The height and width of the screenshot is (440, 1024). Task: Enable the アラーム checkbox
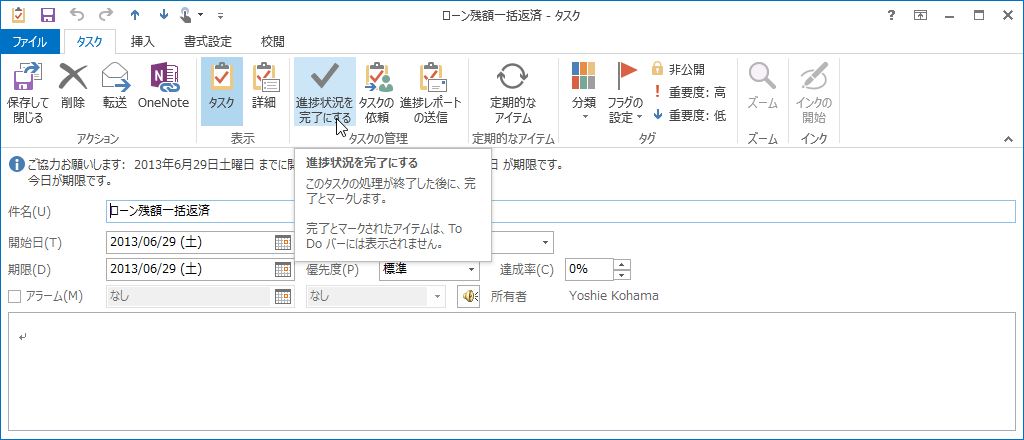[x=14, y=296]
